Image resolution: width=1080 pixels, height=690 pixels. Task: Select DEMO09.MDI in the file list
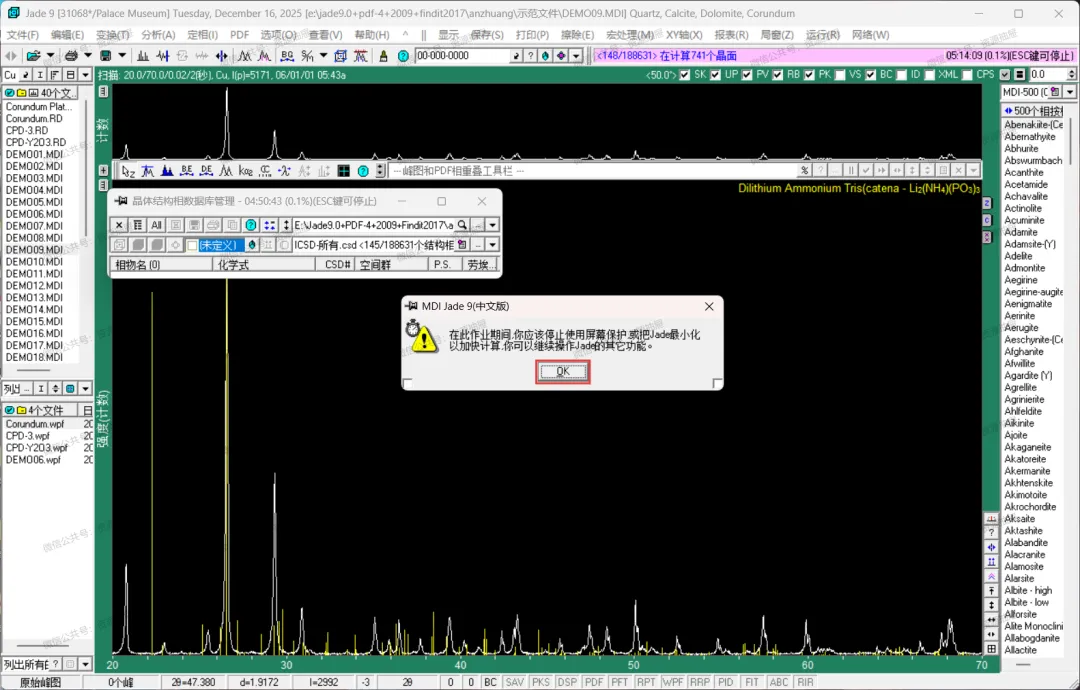[34, 249]
